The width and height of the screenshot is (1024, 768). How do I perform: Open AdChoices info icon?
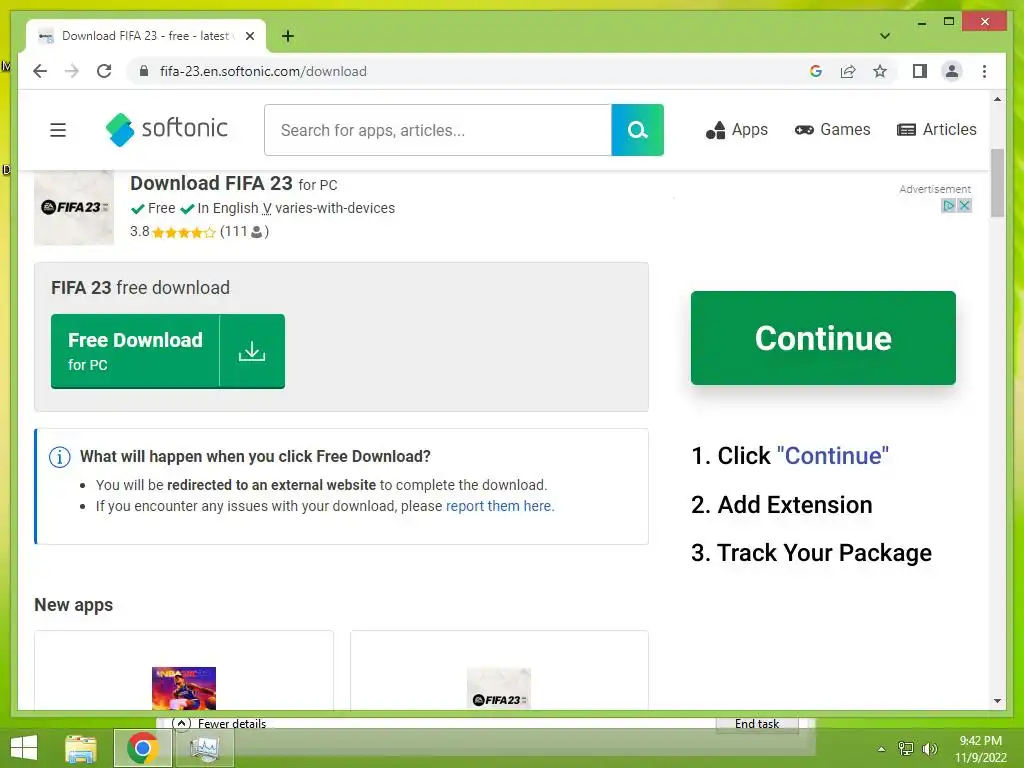click(949, 206)
